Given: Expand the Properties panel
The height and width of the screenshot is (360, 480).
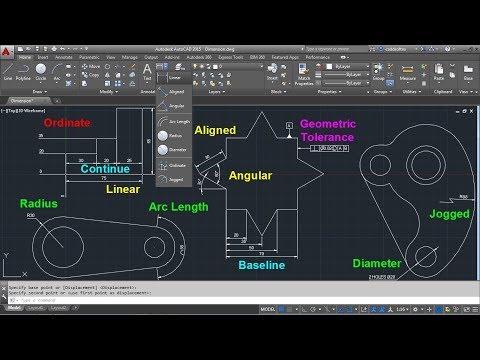Looking at the screenshot, I should click(x=329, y=92).
